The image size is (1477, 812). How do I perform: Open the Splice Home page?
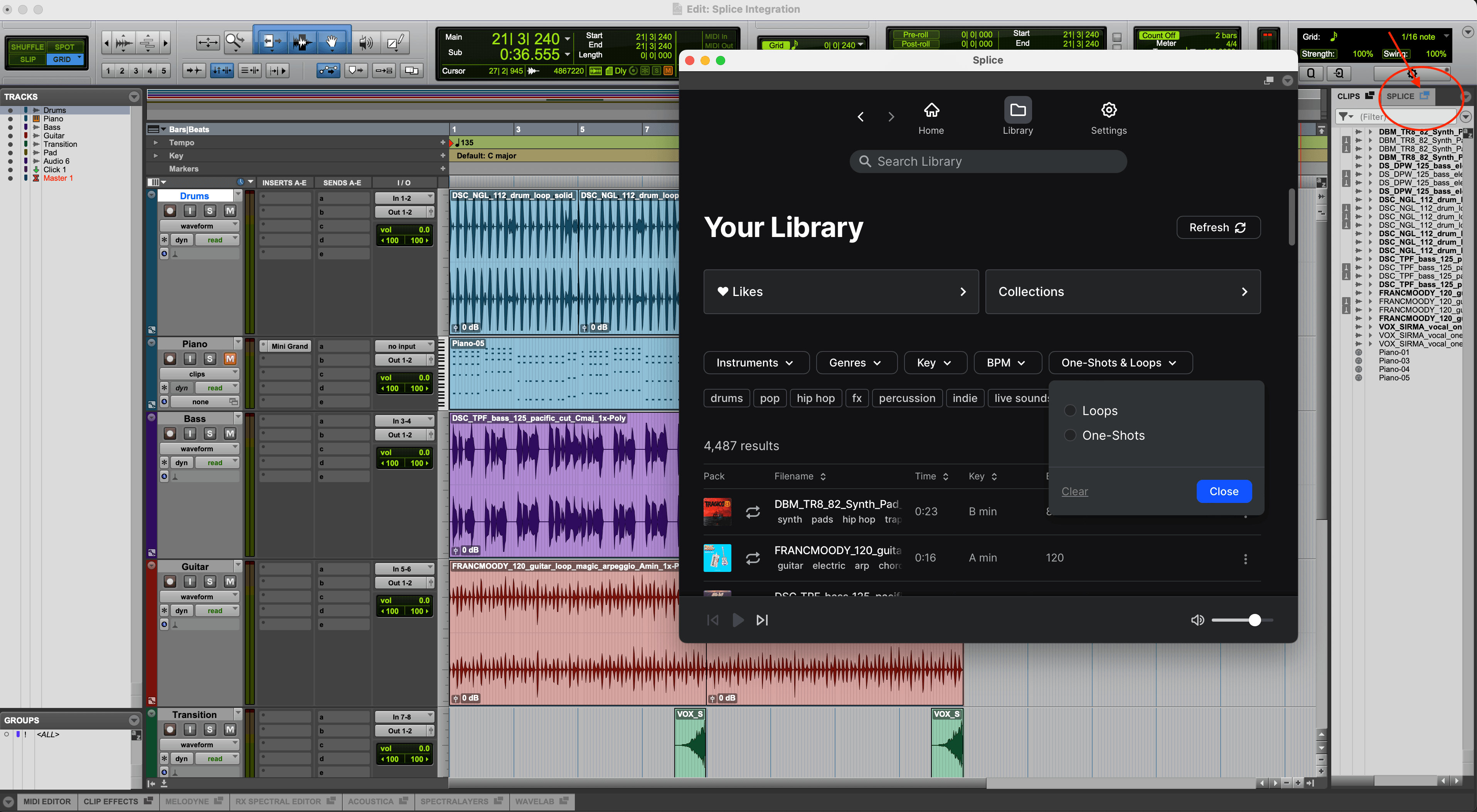pyautogui.click(x=931, y=116)
